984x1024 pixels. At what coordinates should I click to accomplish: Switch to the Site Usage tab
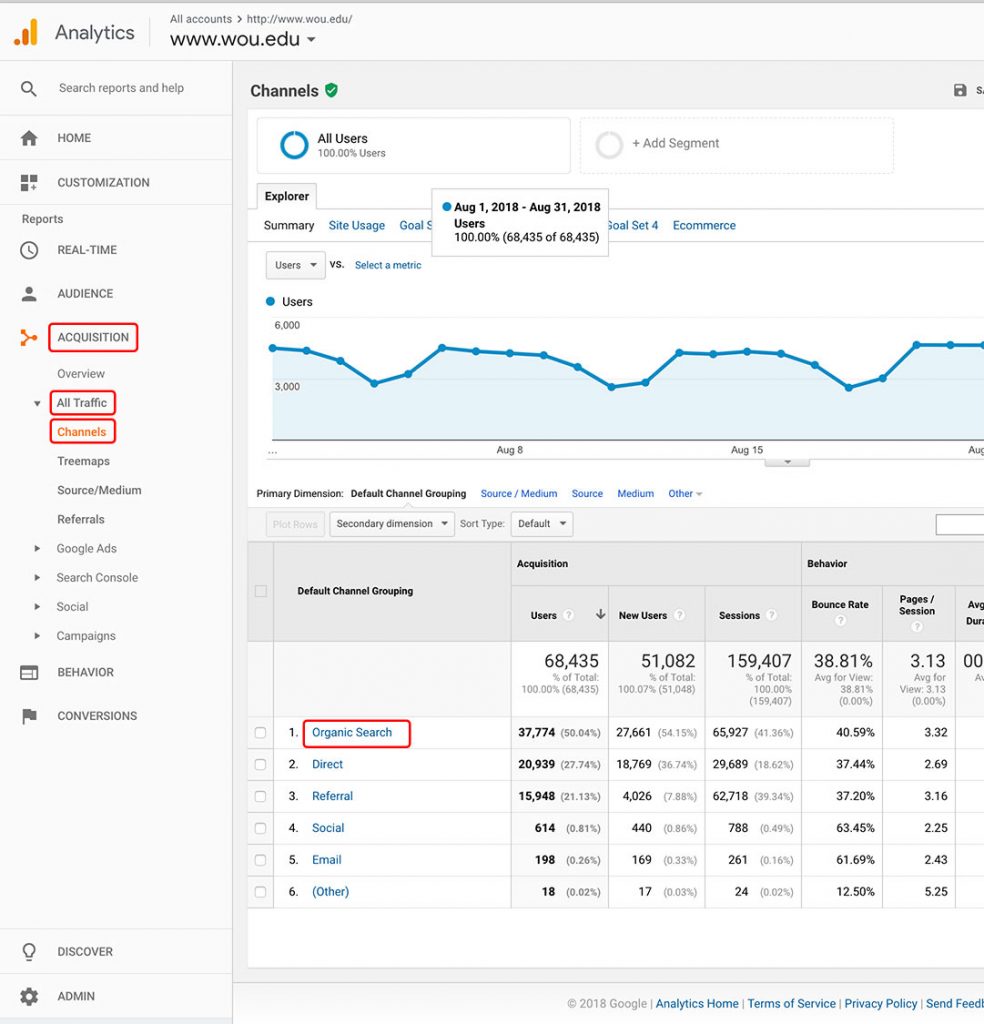tap(357, 225)
